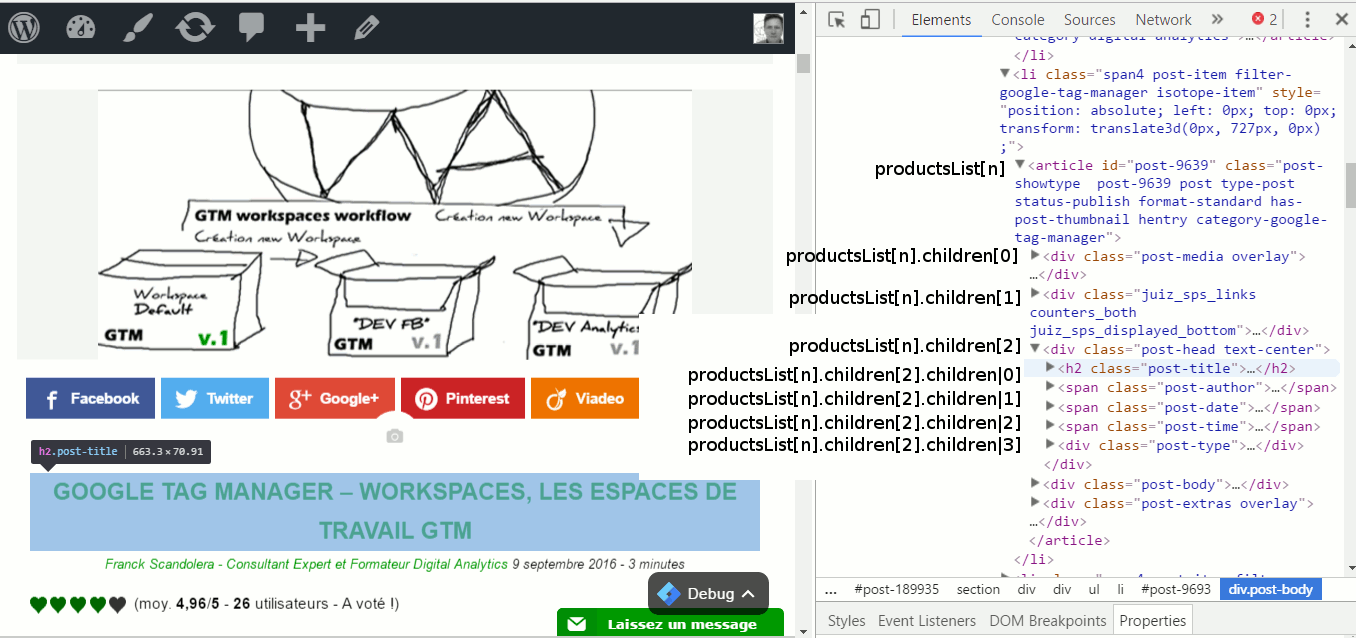Share on Twitter button
The image size is (1356, 638).
coord(215,398)
